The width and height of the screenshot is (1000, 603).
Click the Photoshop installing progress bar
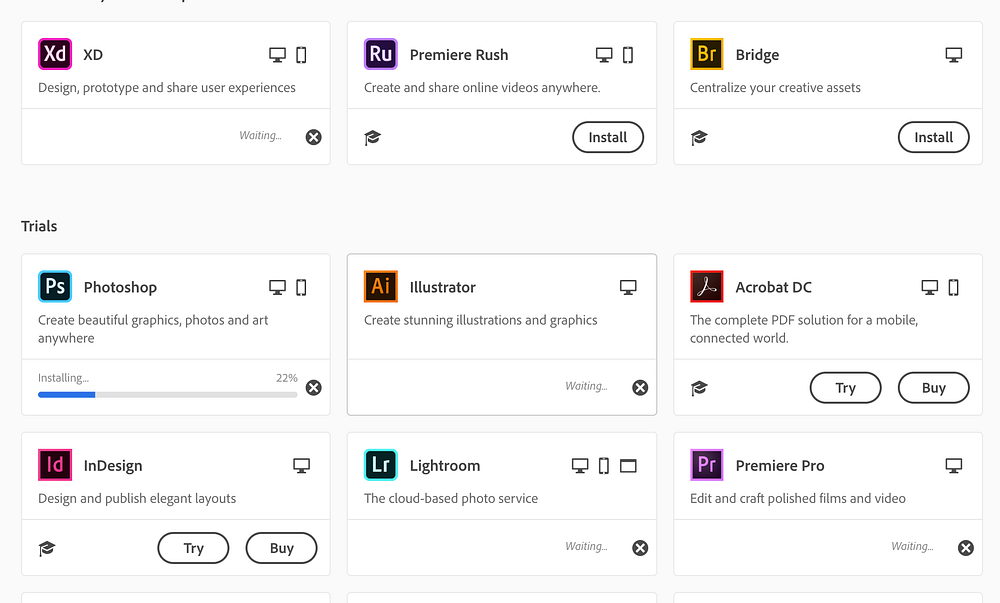coord(168,395)
